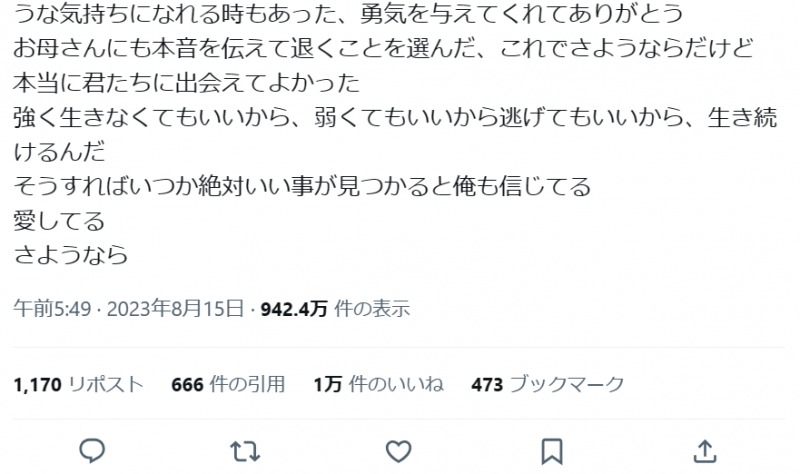Click the 午前5:49 timestamp

pos(52,309)
